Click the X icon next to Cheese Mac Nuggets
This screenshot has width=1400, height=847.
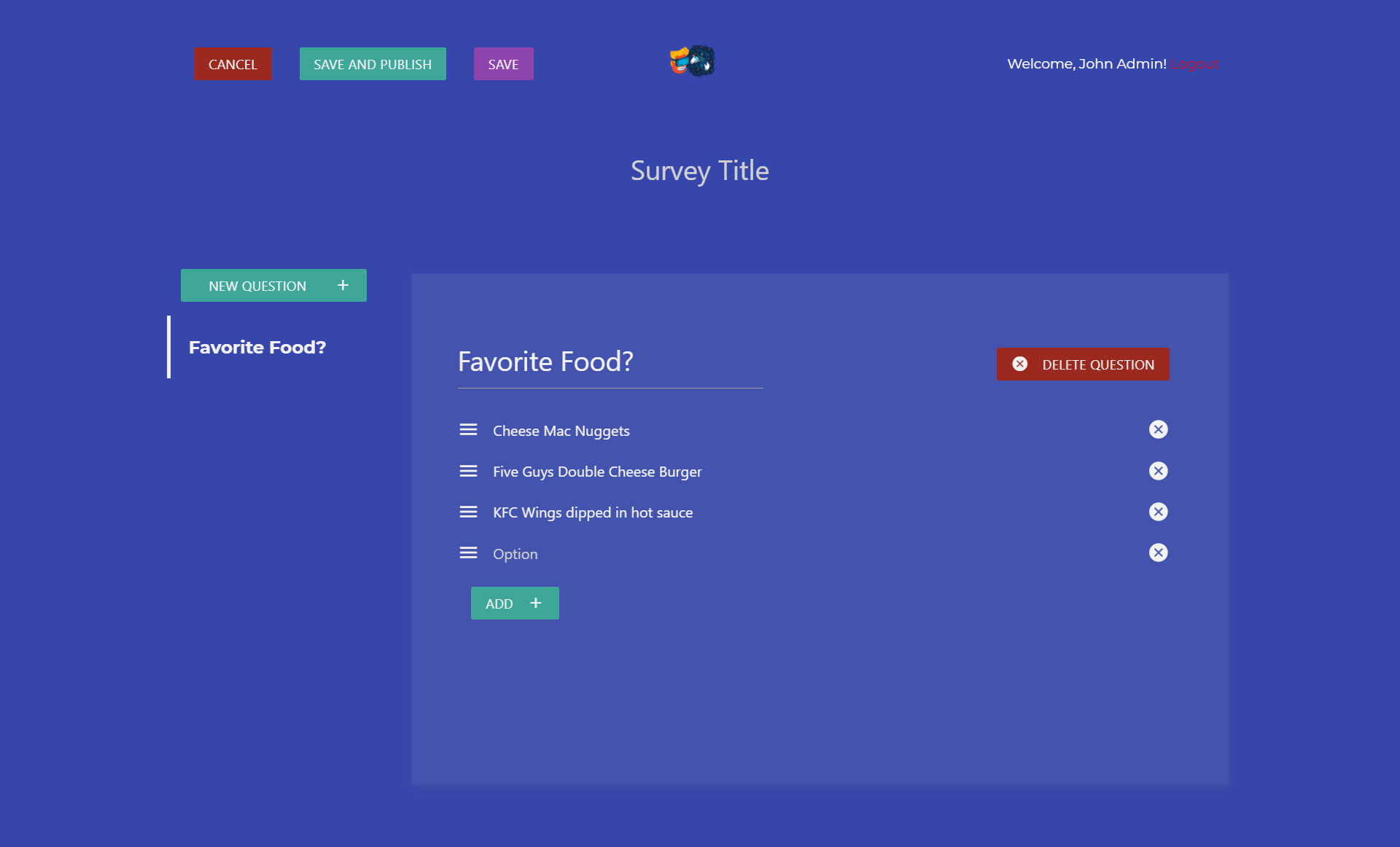click(x=1158, y=429)
